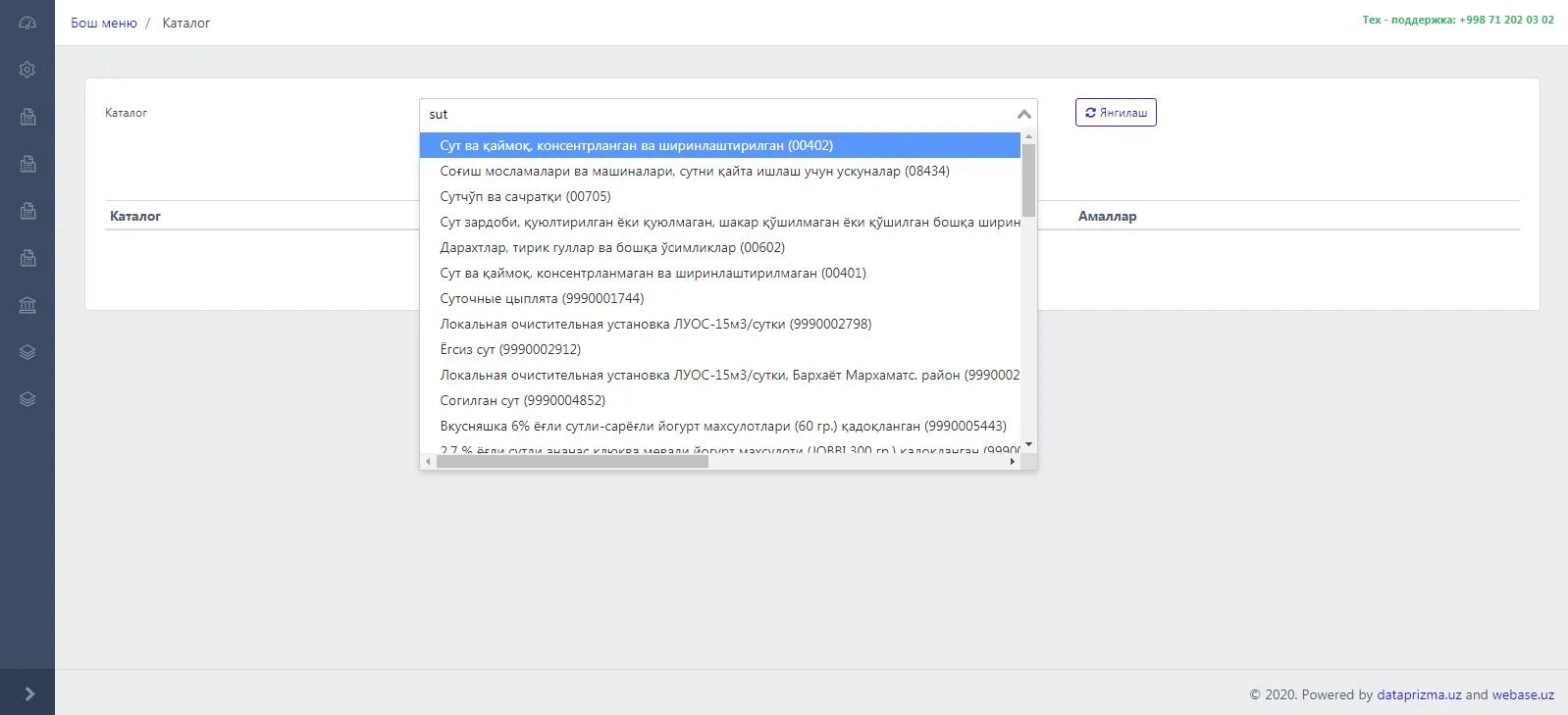
Task: Click the refresh icon in the Янгилаш button
Action: [1090, 113]
